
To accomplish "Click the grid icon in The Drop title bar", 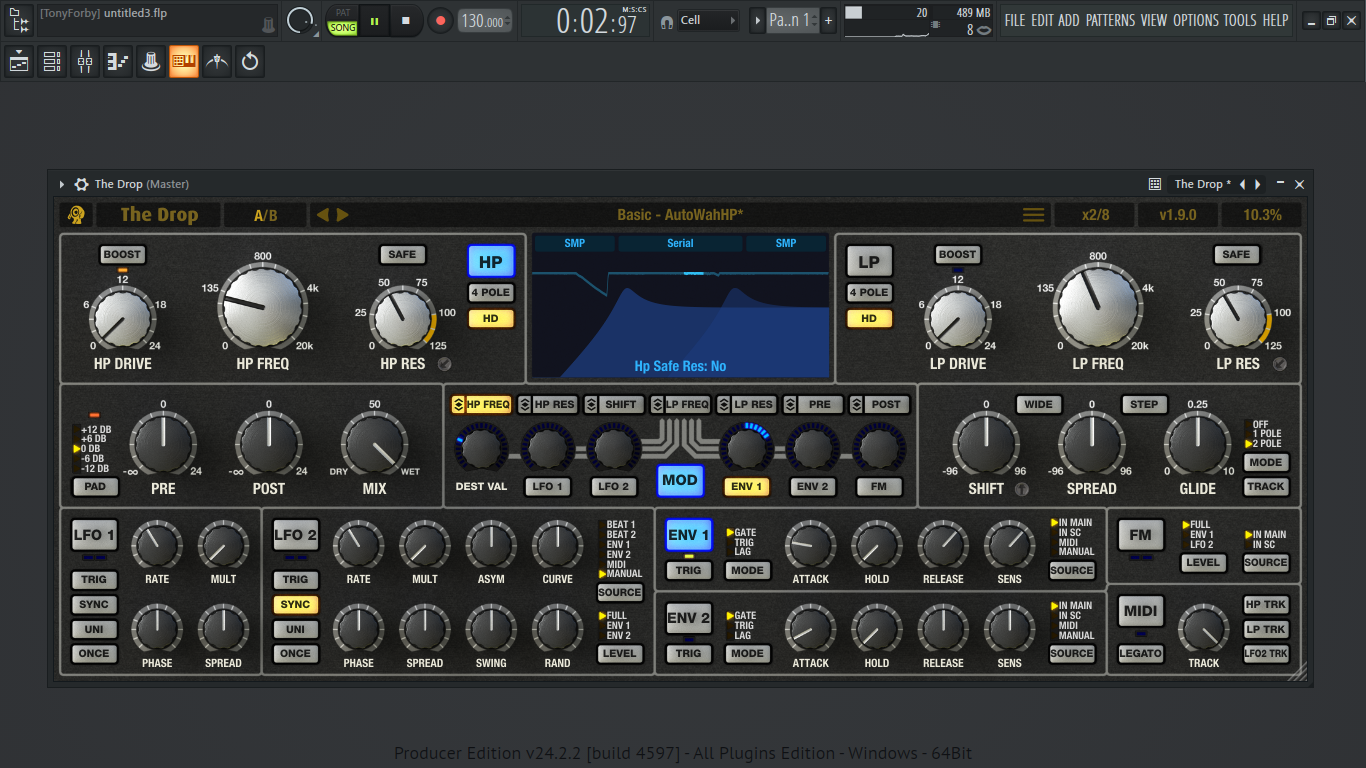I will (x=1155, y=184).
